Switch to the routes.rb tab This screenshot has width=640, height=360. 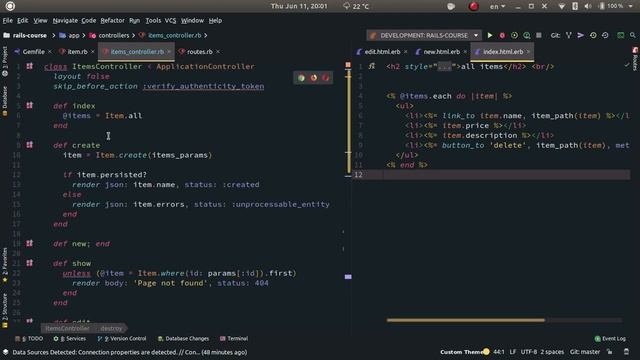[199, 52]
